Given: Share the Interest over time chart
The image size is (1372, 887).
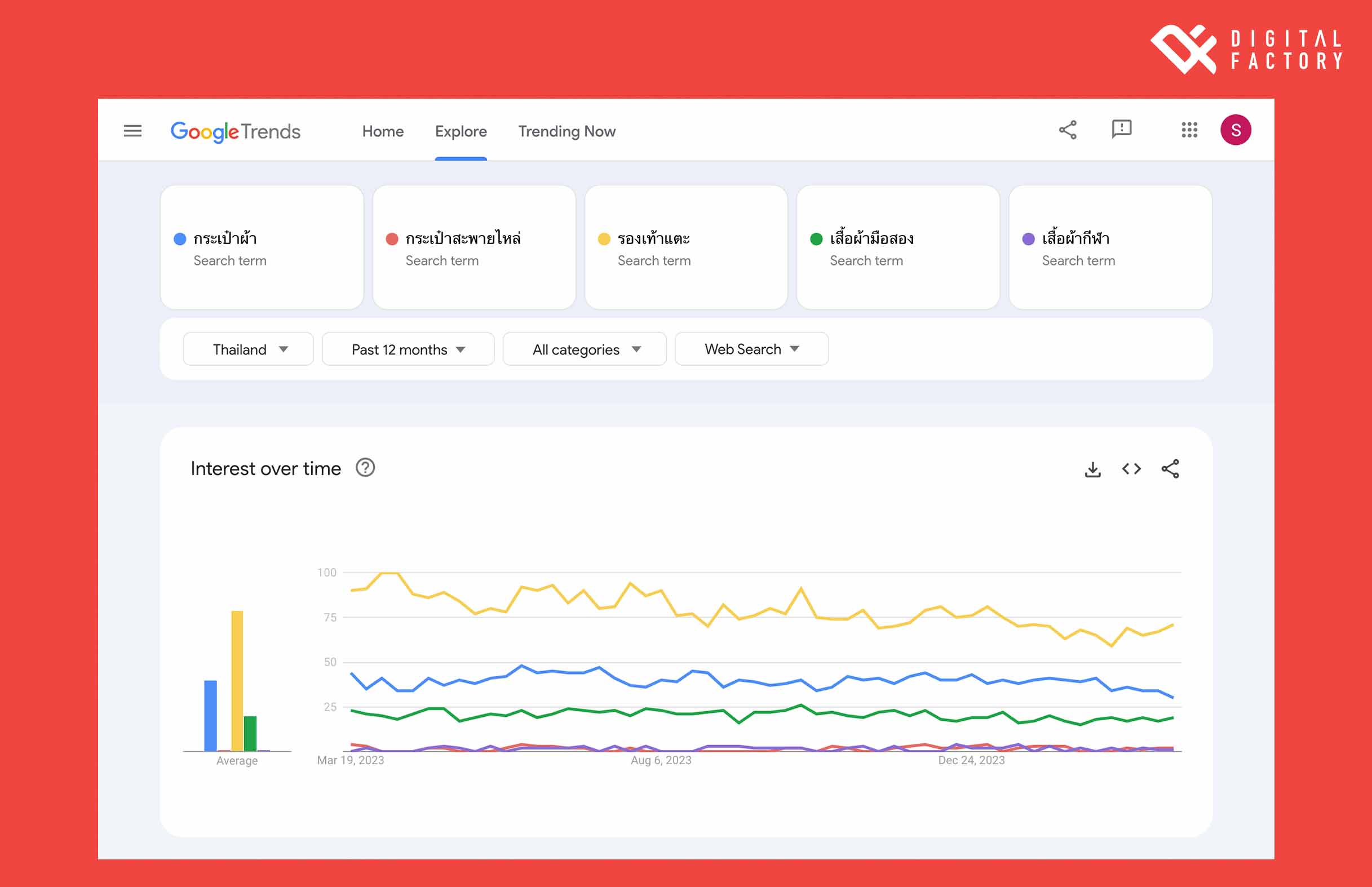Looking at the screenshot, I should 1170,468.
